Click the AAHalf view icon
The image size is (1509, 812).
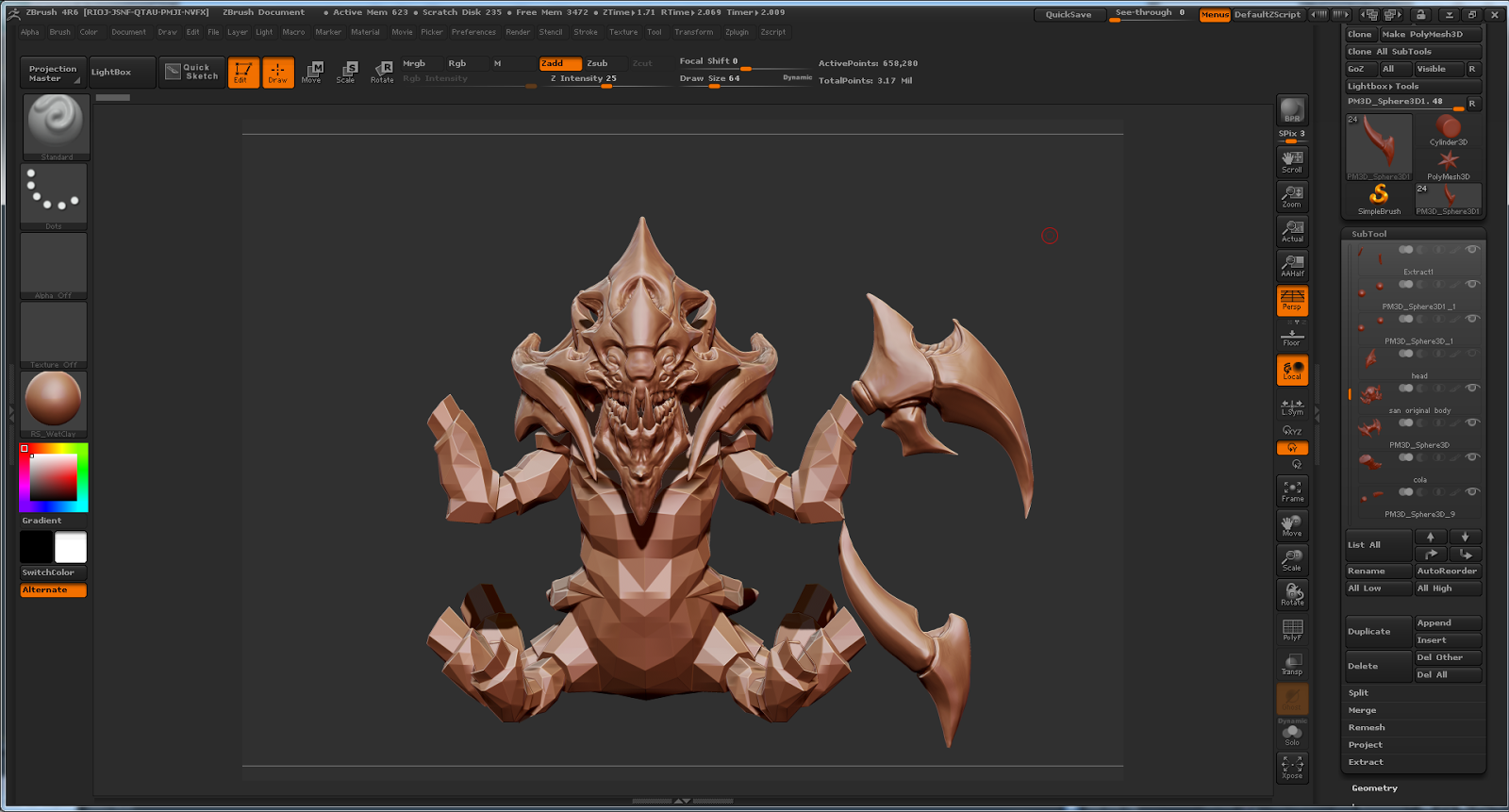[x=1292, y=265]
